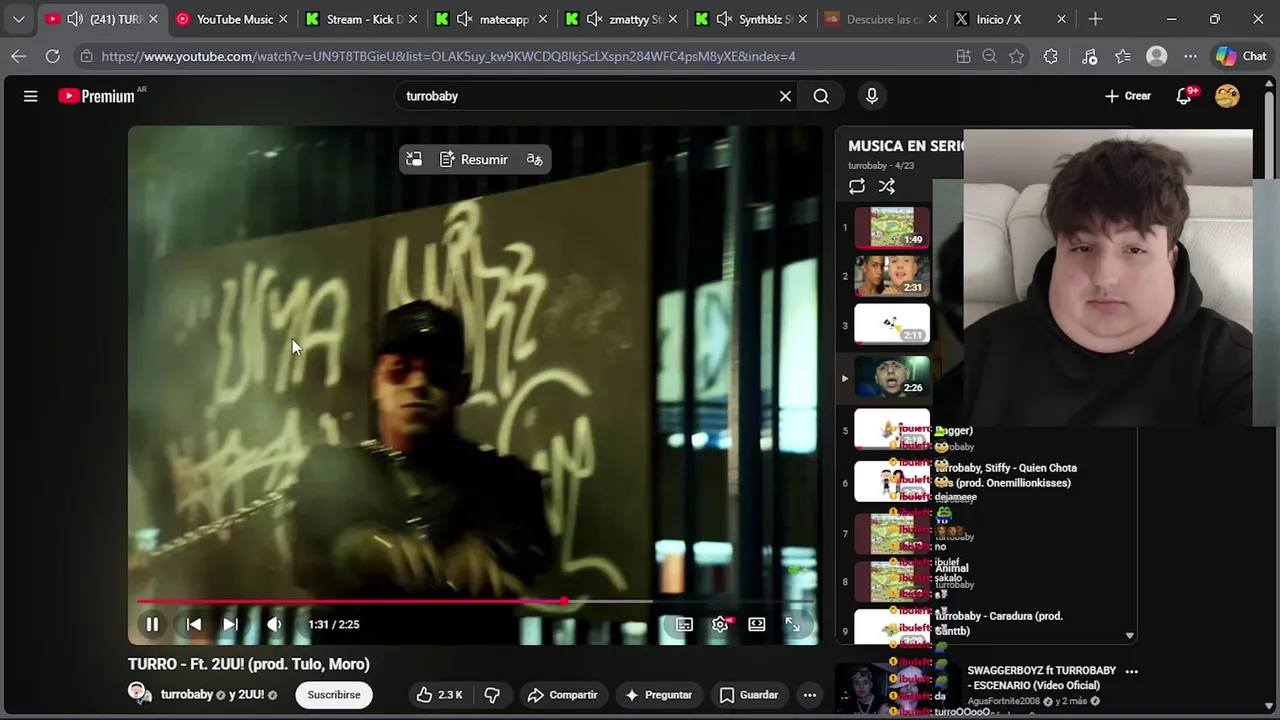Open browser settings and more menu
Screen dimensions: 1280x720
tap(1190, 57)
